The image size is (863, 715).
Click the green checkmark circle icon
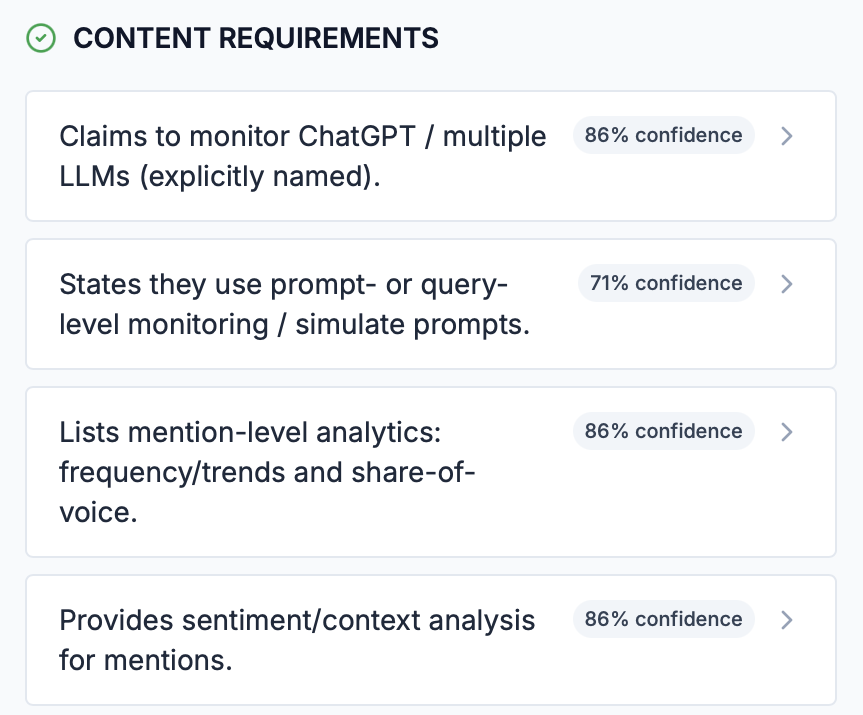tap(41, 38)
